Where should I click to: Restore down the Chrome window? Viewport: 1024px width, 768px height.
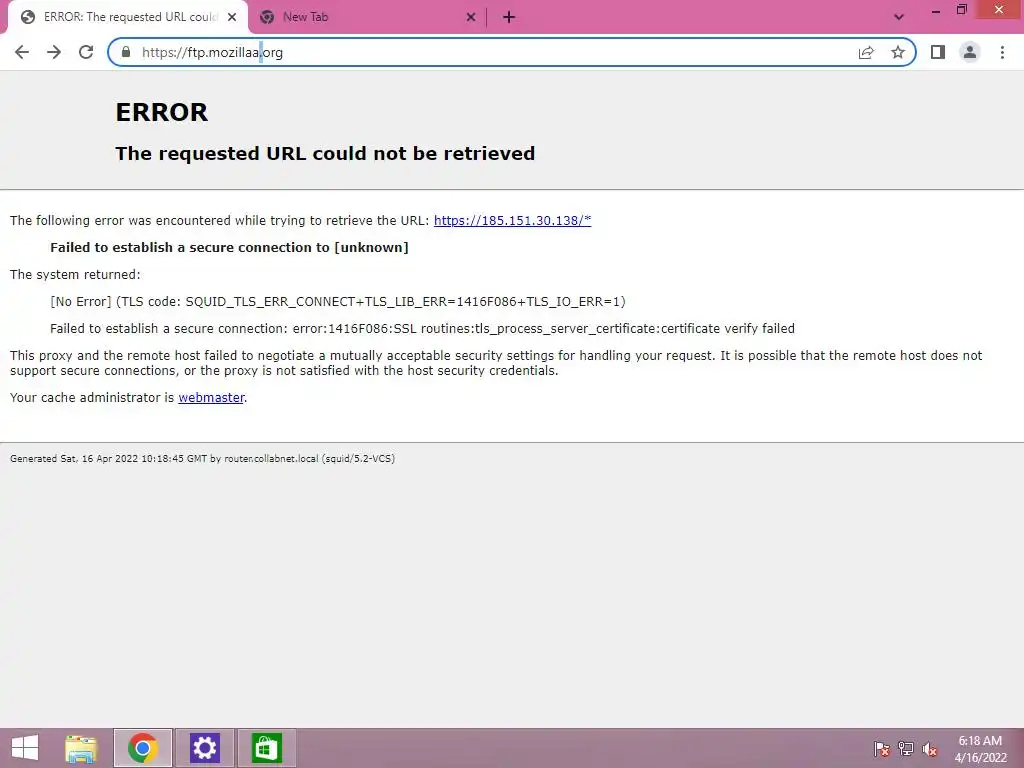(961, 10)
